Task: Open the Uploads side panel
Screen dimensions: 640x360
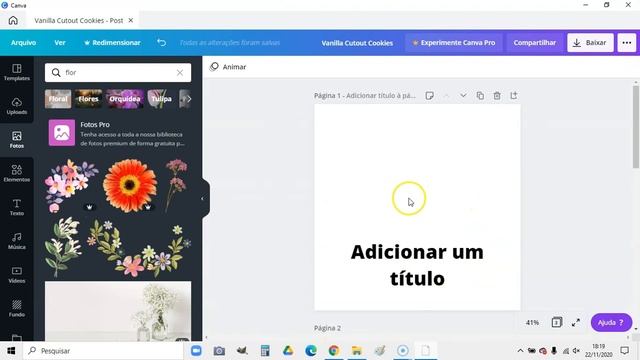Action: click(17, 106)
